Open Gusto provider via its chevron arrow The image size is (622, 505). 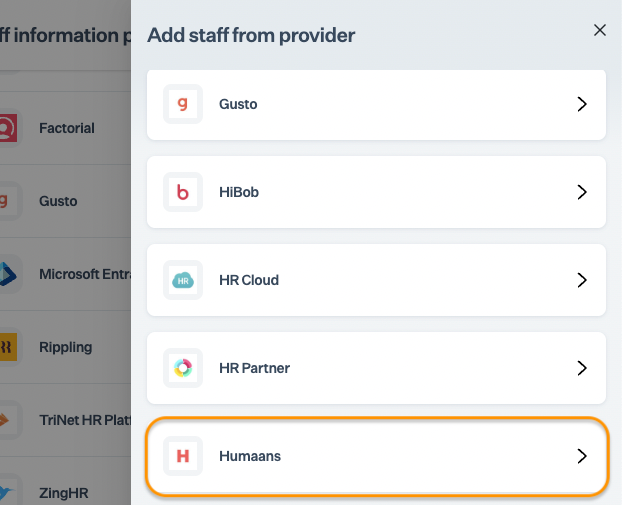(582, 104)
